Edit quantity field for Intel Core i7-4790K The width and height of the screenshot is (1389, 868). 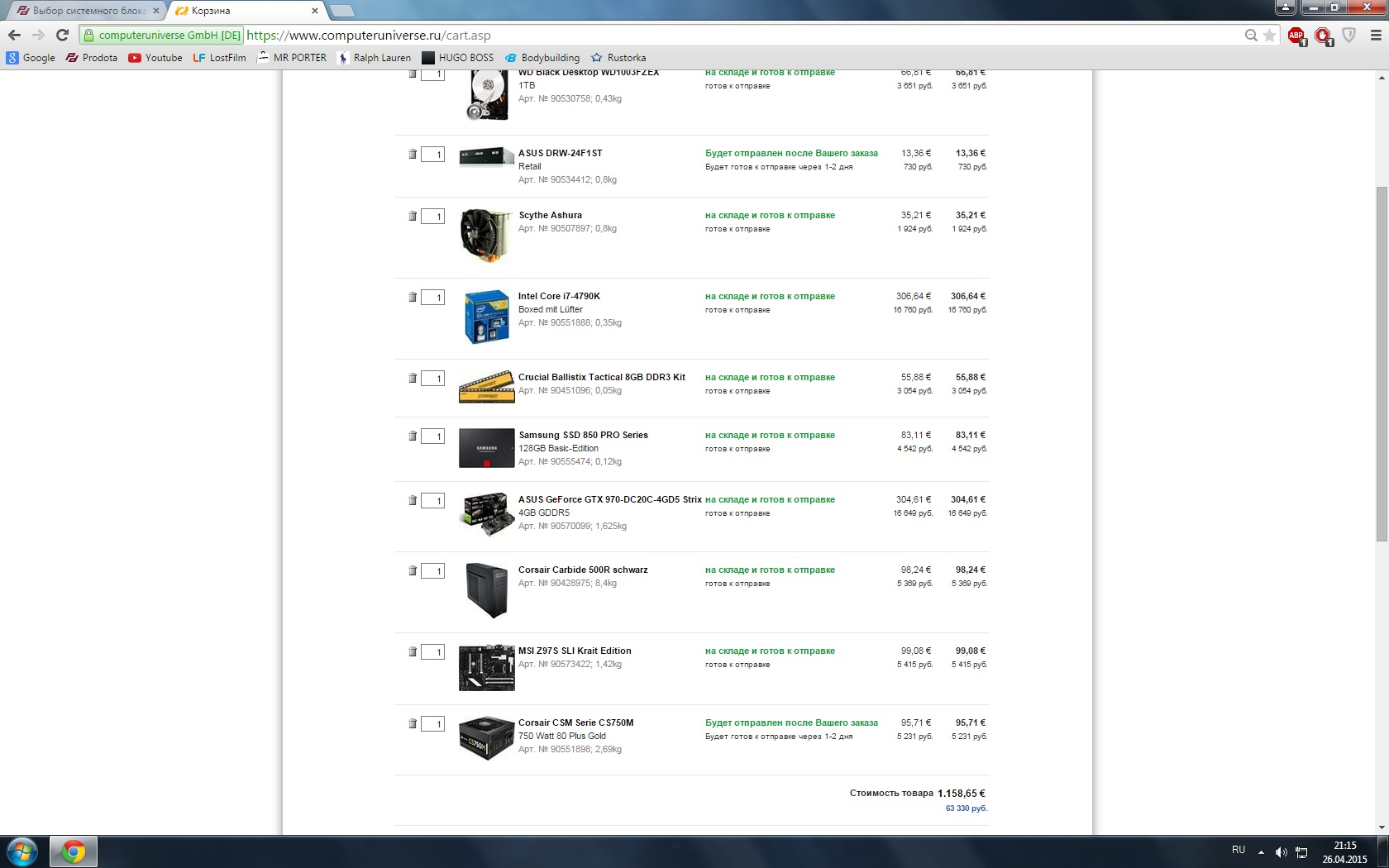433,298
